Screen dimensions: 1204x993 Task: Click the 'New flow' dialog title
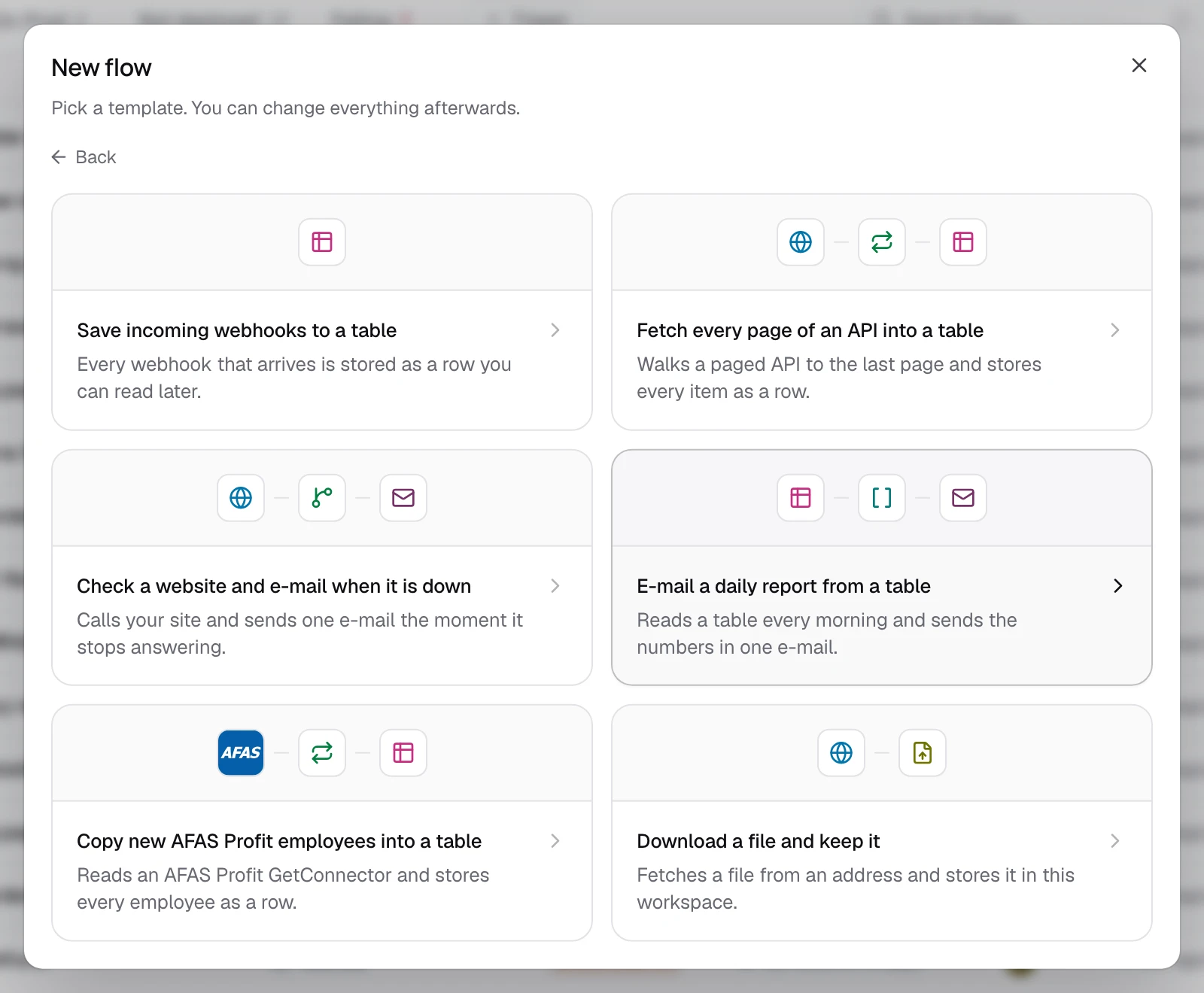pyautogui.click(x=102, y=68)
